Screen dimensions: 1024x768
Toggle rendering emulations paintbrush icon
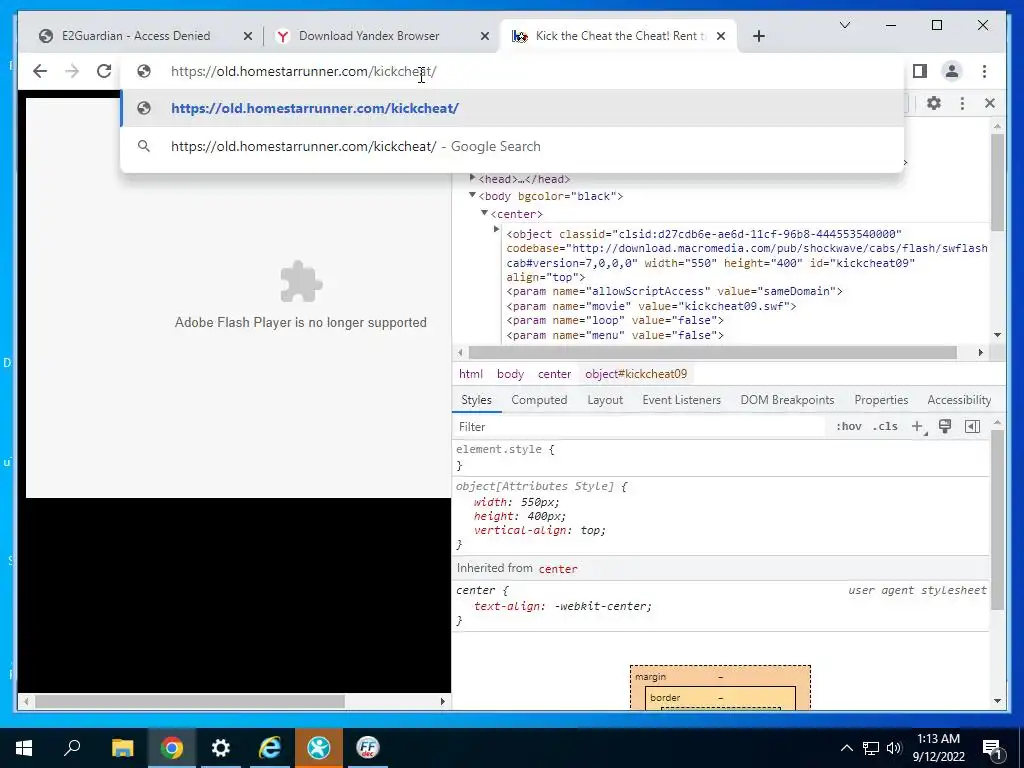click(944, 426)
